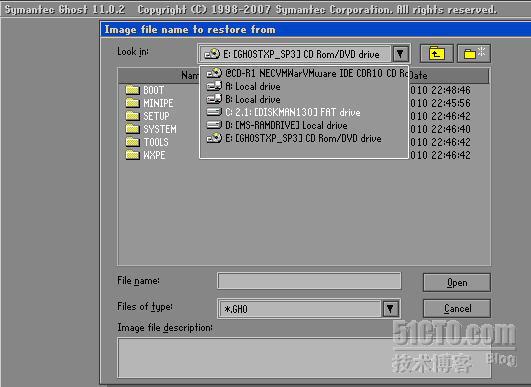Select B: Local drive from list
This screenshot has height=387, width=531.
pos(304,99)
